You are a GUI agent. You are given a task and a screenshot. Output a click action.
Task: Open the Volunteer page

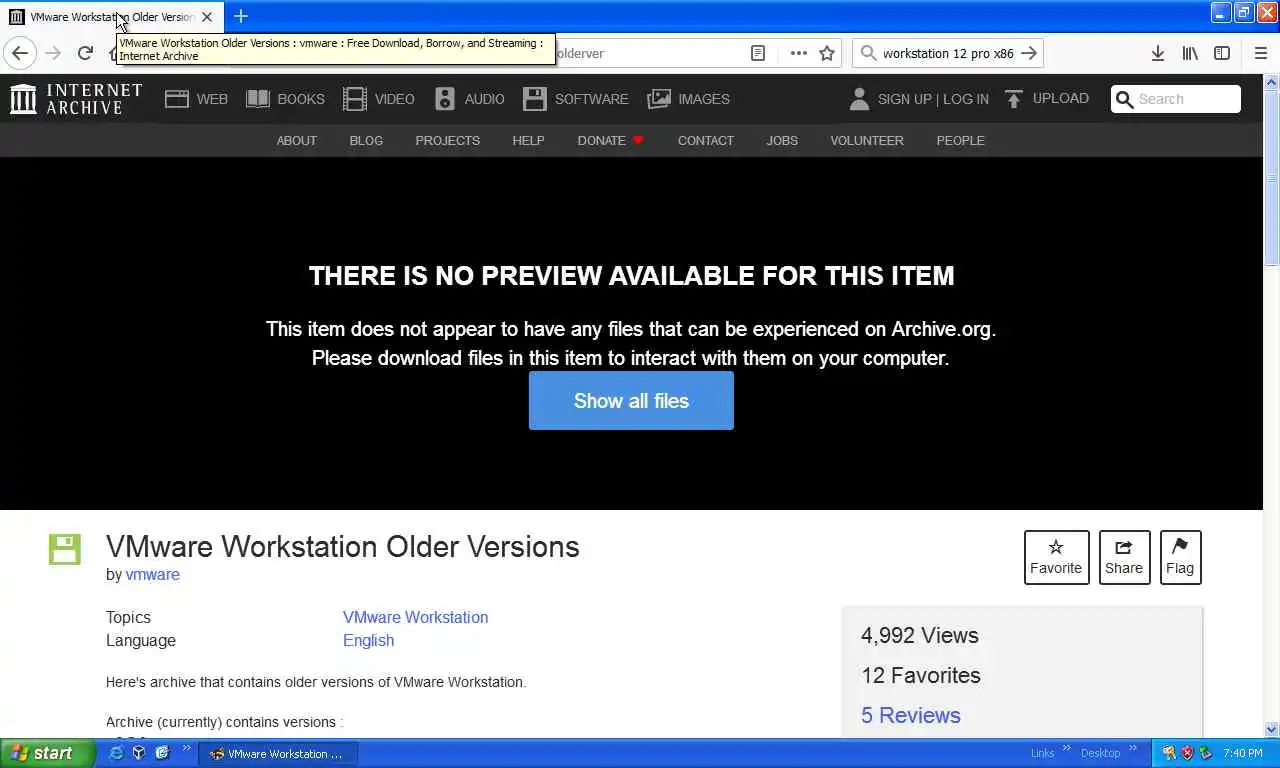coord(867,140)
